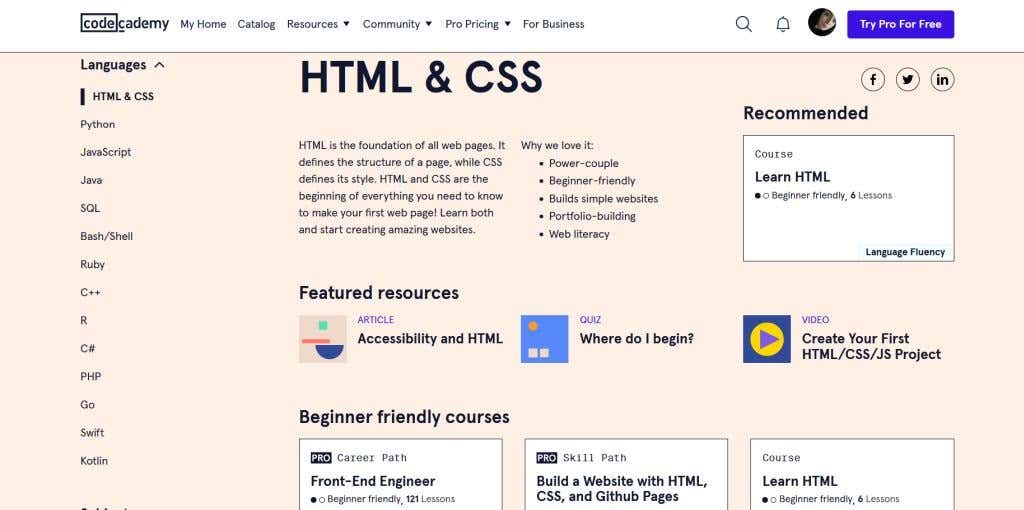Expand the Community dropdown menu

click(397, 24)
